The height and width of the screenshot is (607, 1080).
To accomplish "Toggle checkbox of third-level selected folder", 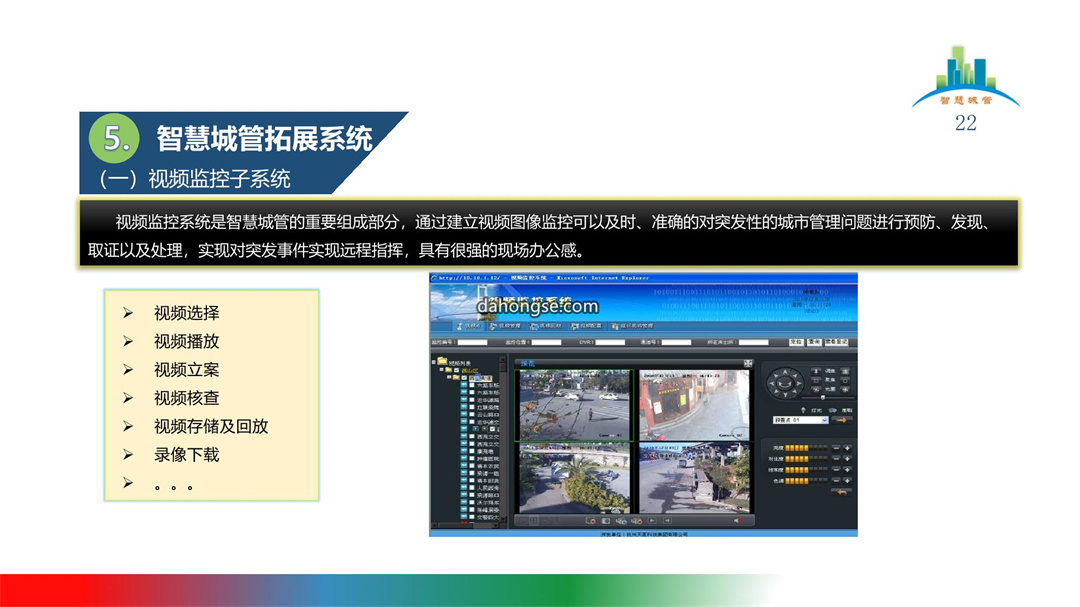I will point(464,378).
